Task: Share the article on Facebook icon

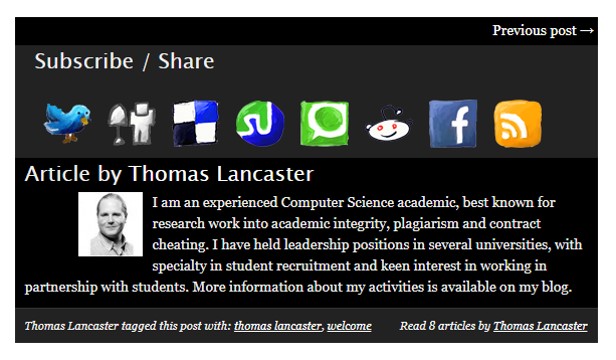Action: tap(453, 123)
